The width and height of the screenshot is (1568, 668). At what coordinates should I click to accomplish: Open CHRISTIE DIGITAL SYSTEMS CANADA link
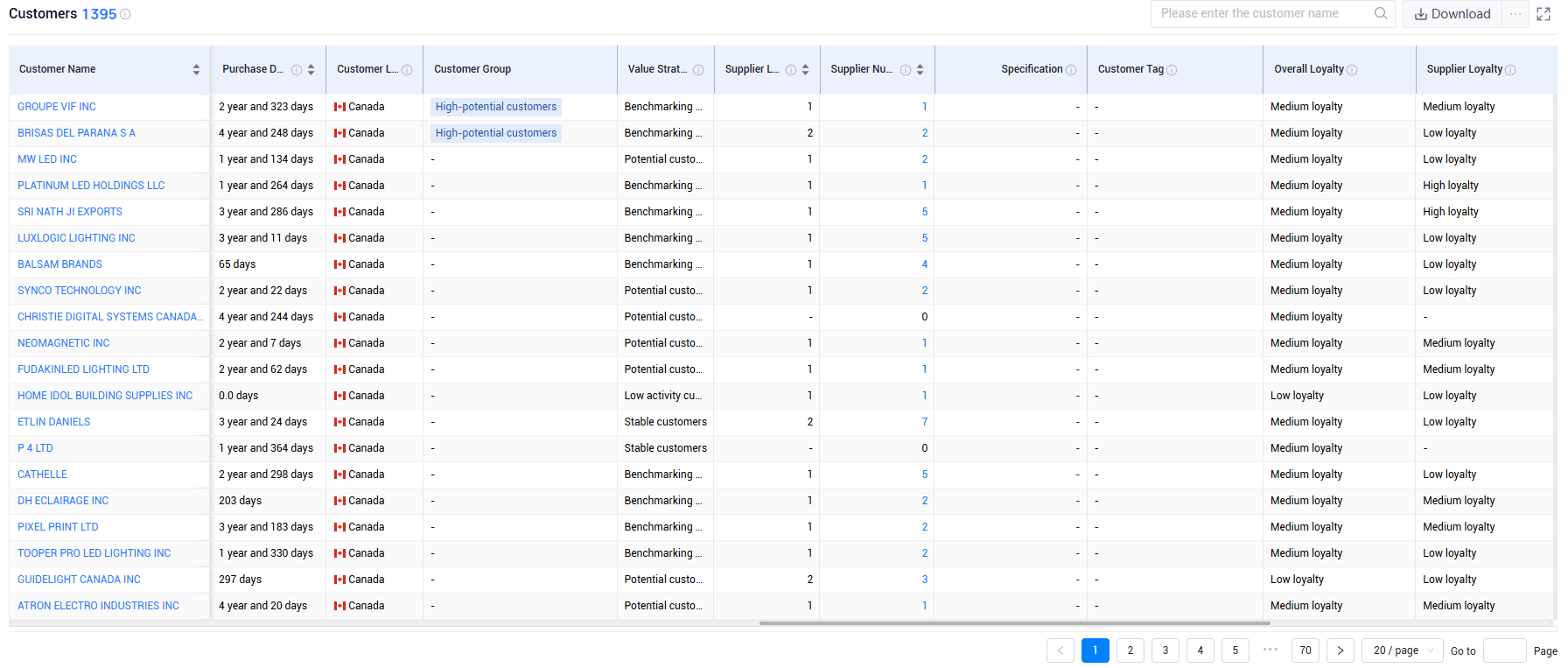coord(110,317)
